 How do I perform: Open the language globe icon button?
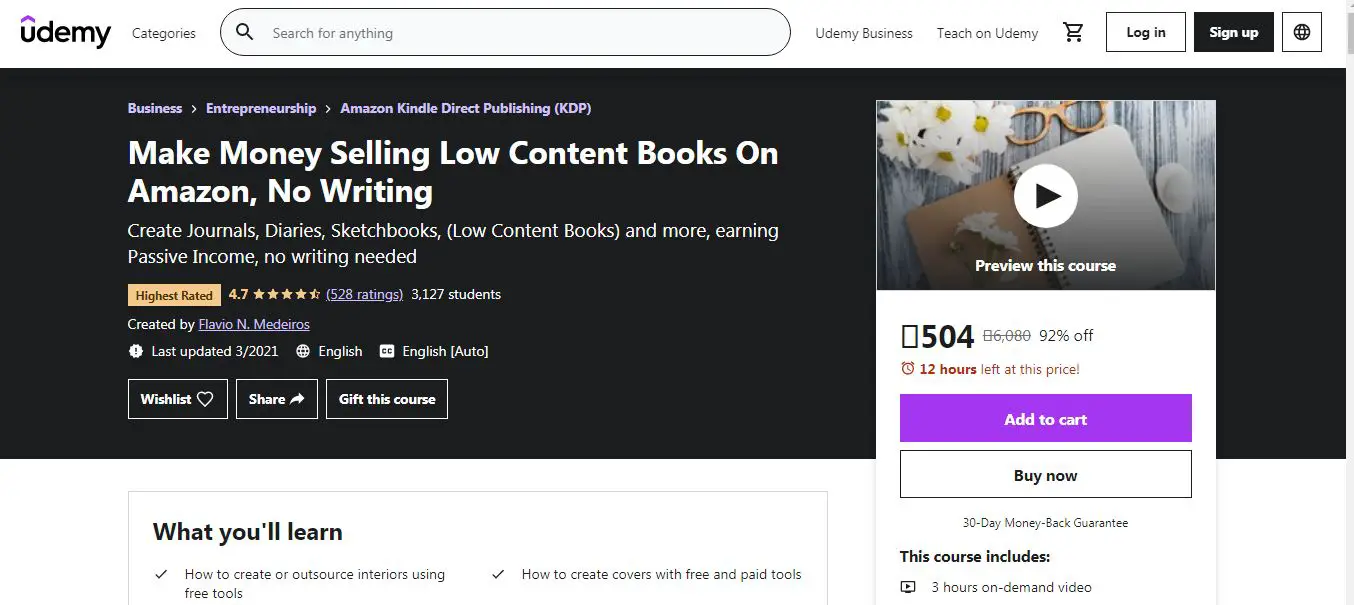1301,32
